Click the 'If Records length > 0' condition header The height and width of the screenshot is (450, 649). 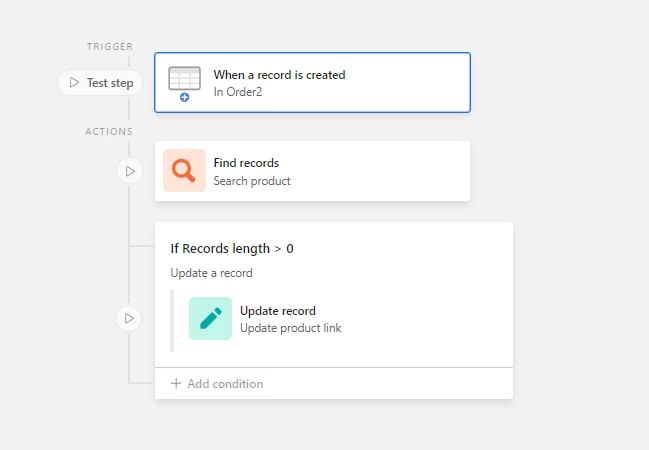[x=232, y=248]
